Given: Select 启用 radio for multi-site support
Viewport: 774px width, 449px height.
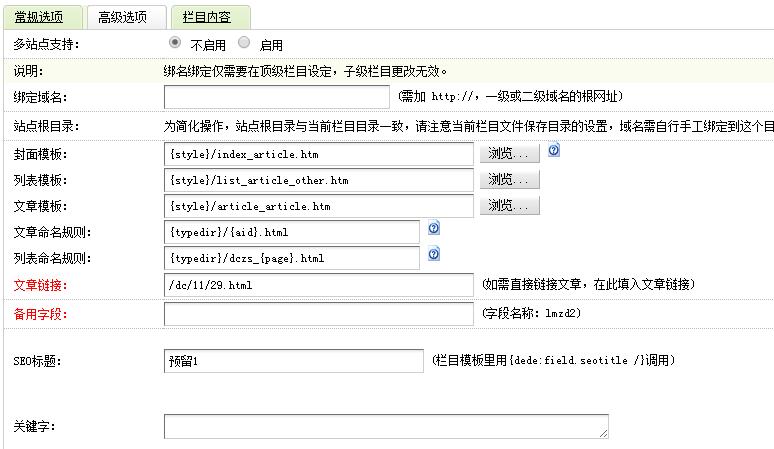Looking at the screenshot, I should pos(244,42).
